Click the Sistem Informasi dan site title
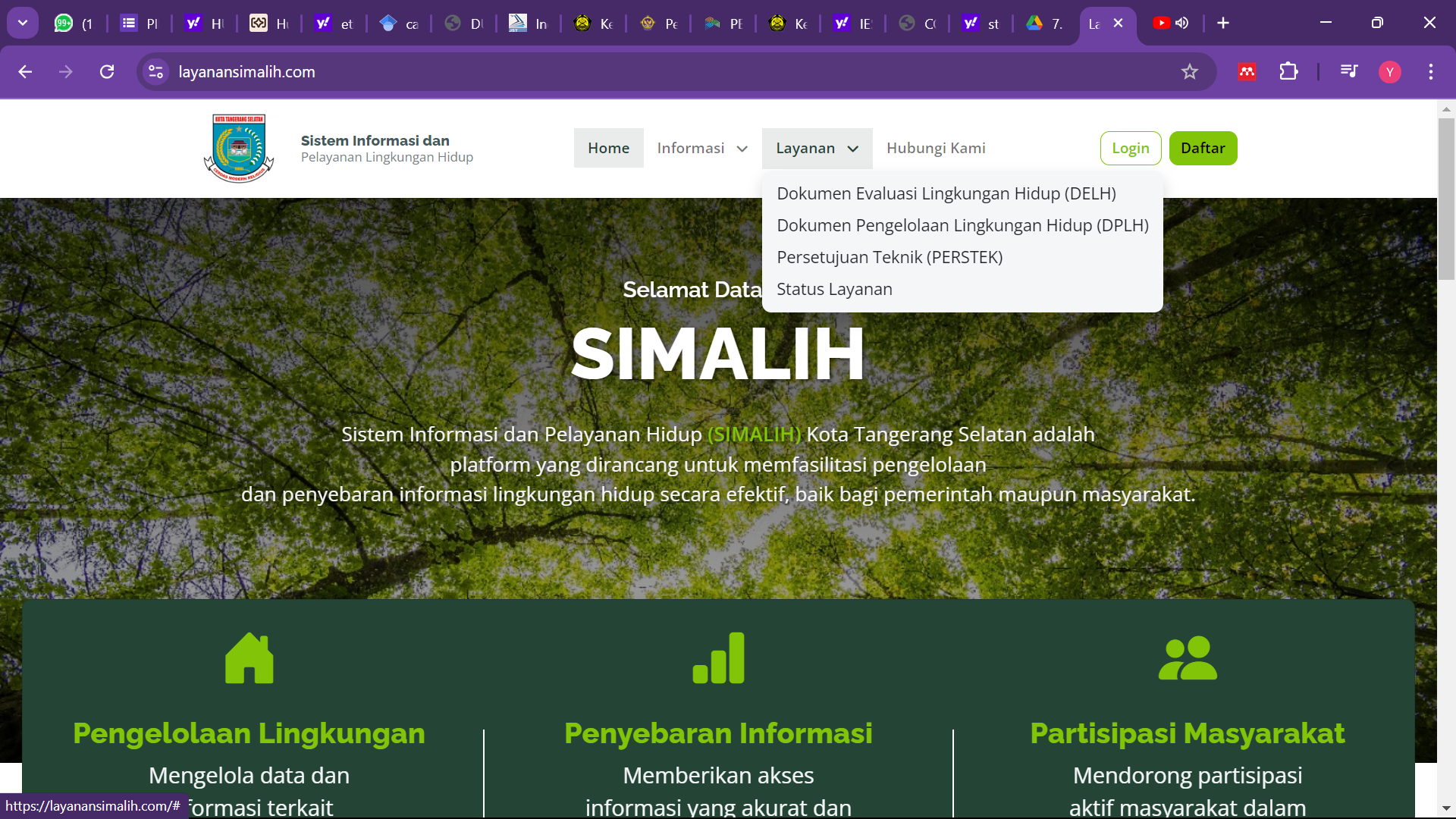Screen dimensions: 1456x819 pyautogui.click(x=375, y=140)
